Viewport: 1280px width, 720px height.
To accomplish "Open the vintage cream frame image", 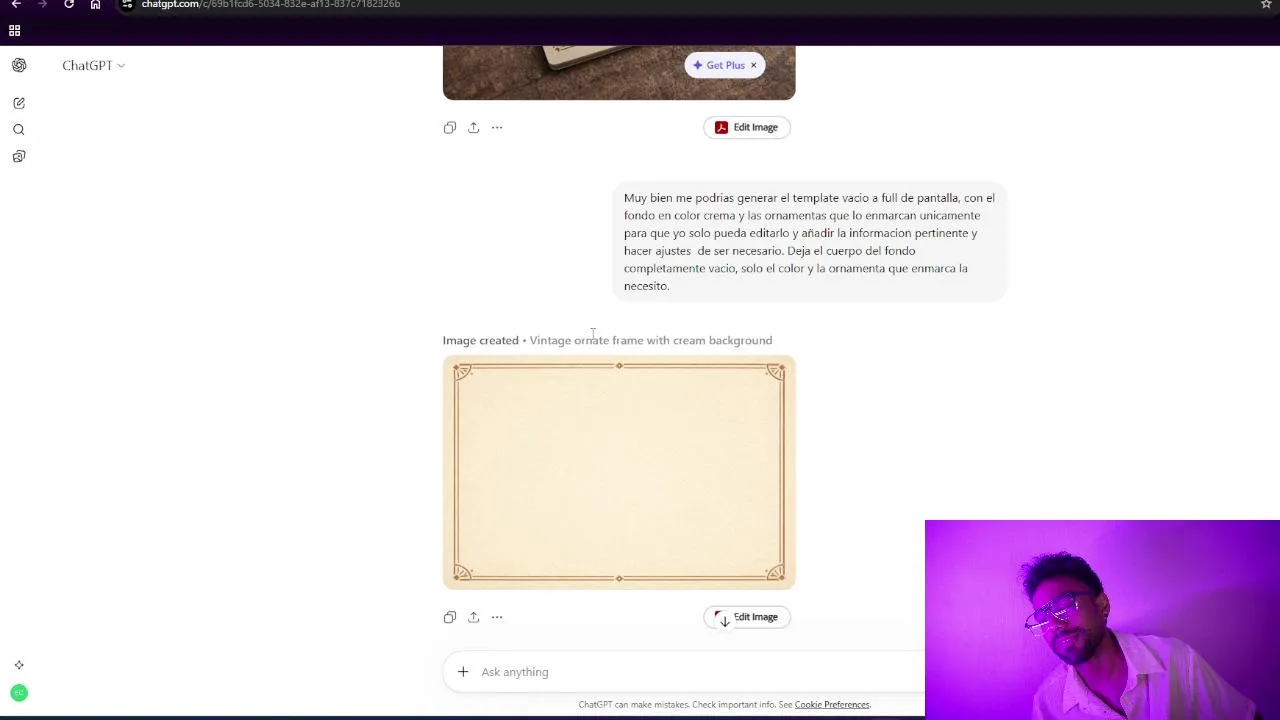I will click(619, 472).
